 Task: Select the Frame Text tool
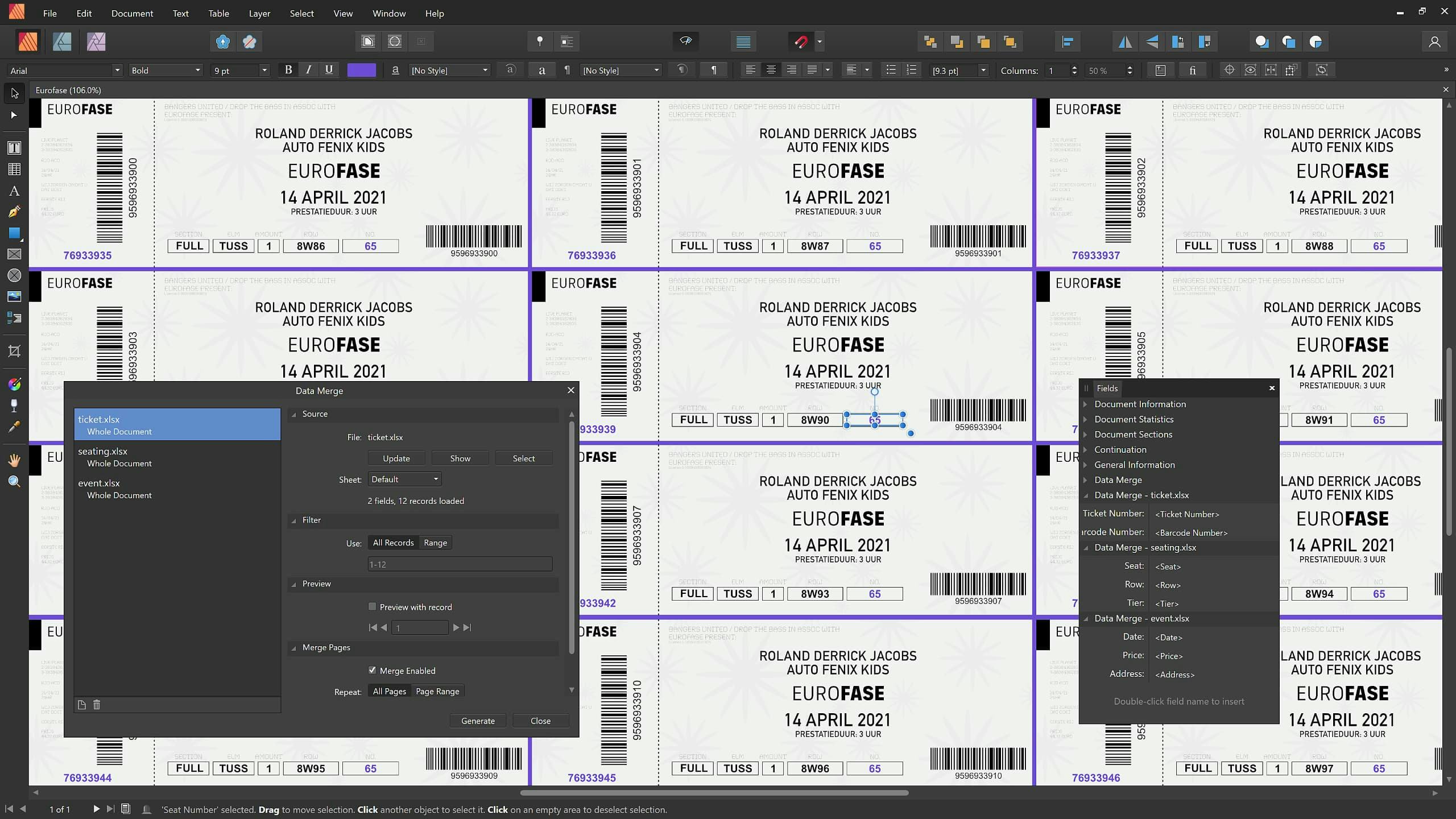14,148
